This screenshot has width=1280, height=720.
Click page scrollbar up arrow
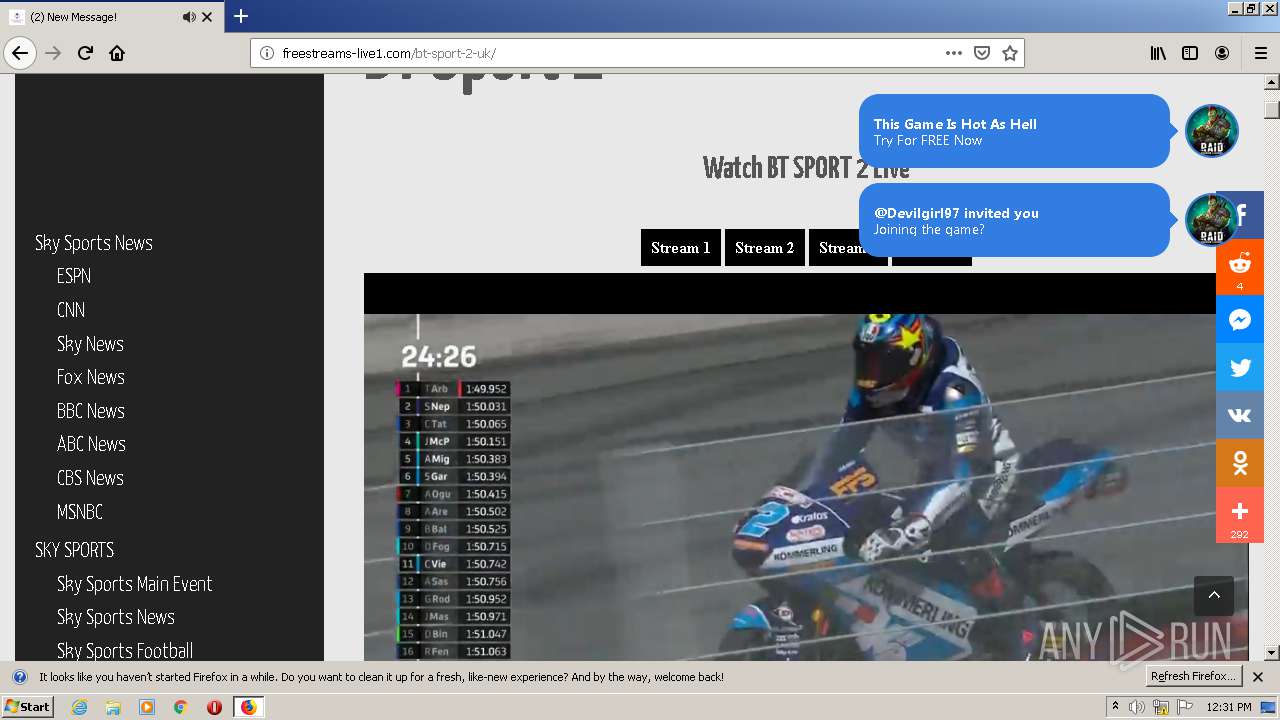point(1272,83)
